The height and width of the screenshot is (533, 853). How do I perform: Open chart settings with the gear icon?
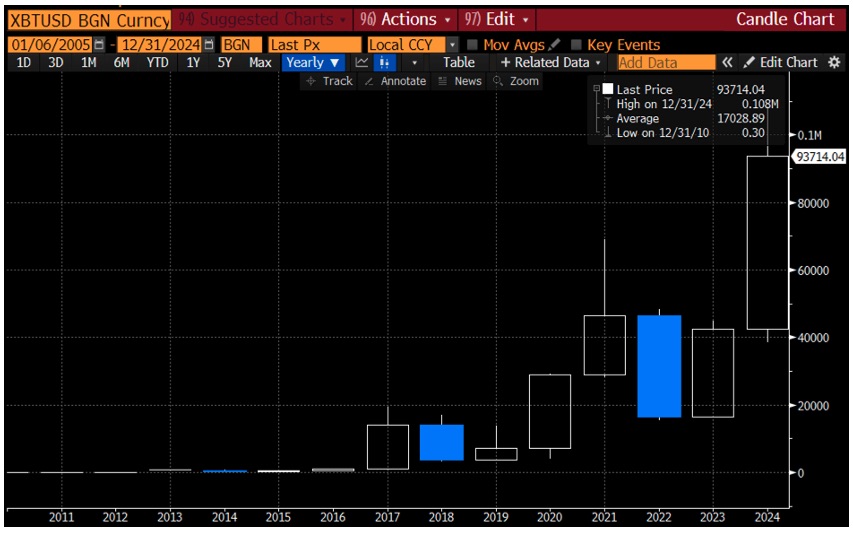834,63
